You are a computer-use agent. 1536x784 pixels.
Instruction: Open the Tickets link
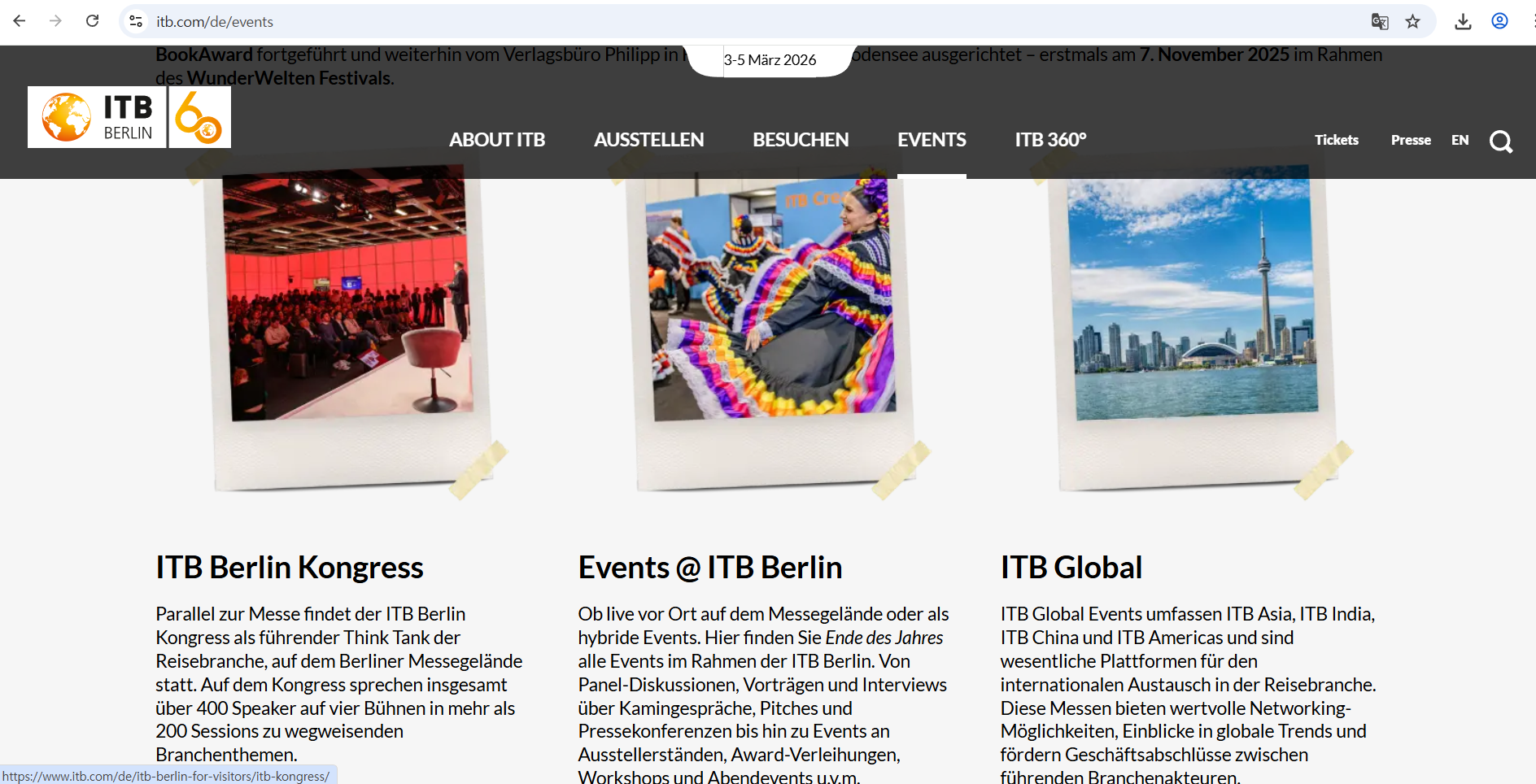tap(1337, 140)
